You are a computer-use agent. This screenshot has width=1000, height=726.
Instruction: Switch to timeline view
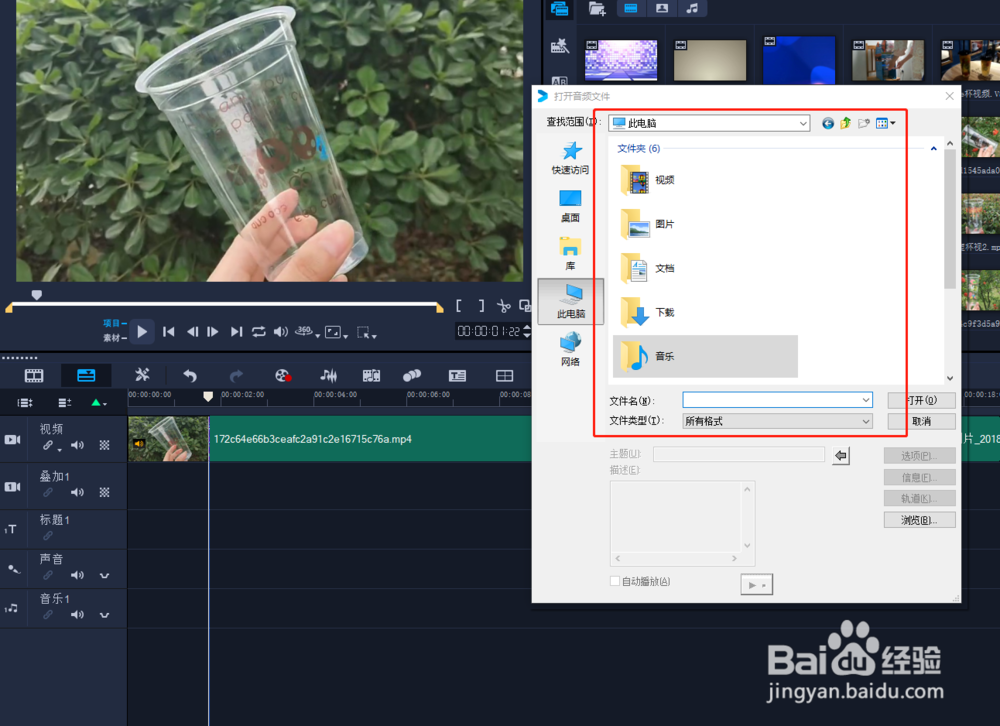click(86, 375)
